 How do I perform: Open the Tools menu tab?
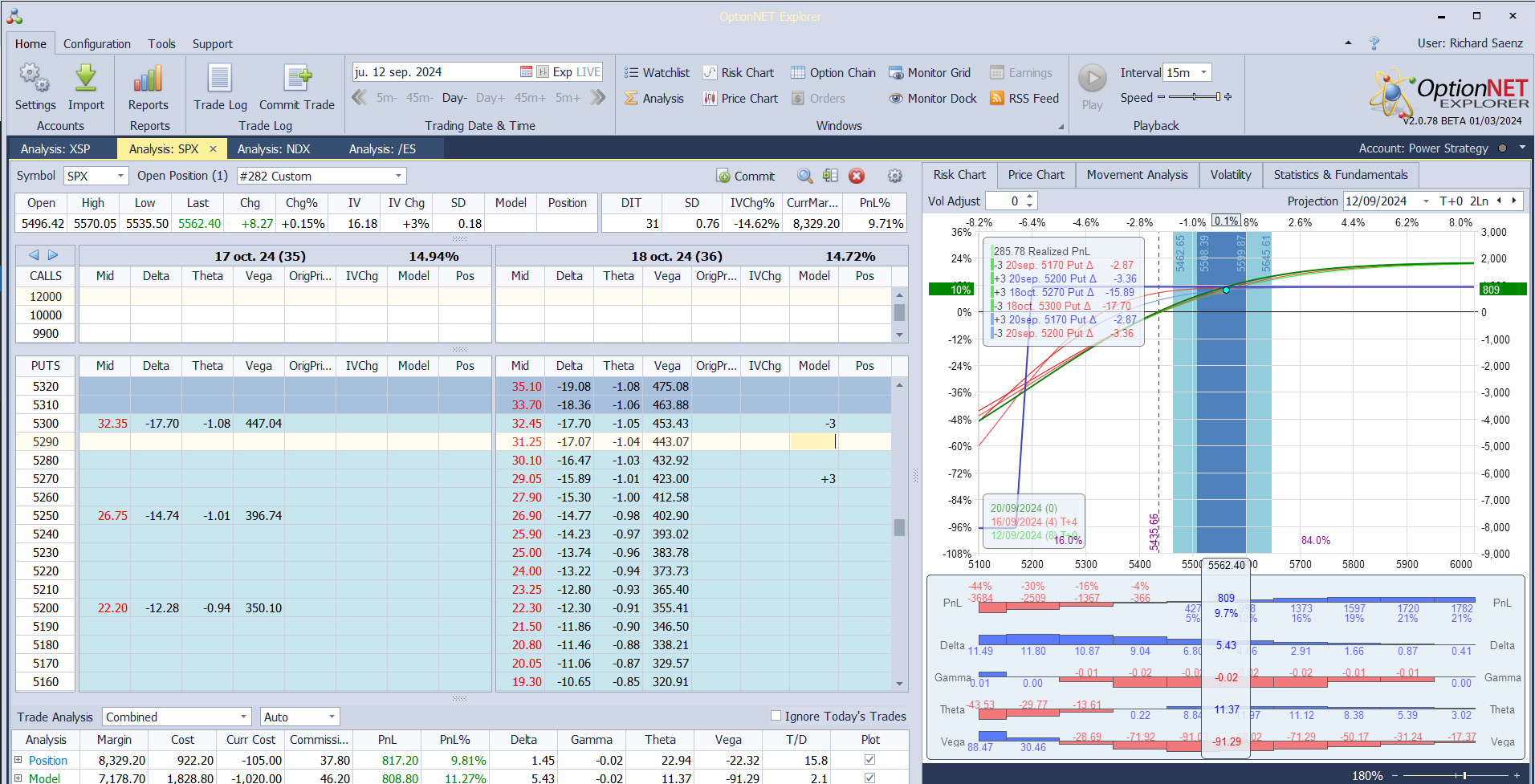coord(161,44)
